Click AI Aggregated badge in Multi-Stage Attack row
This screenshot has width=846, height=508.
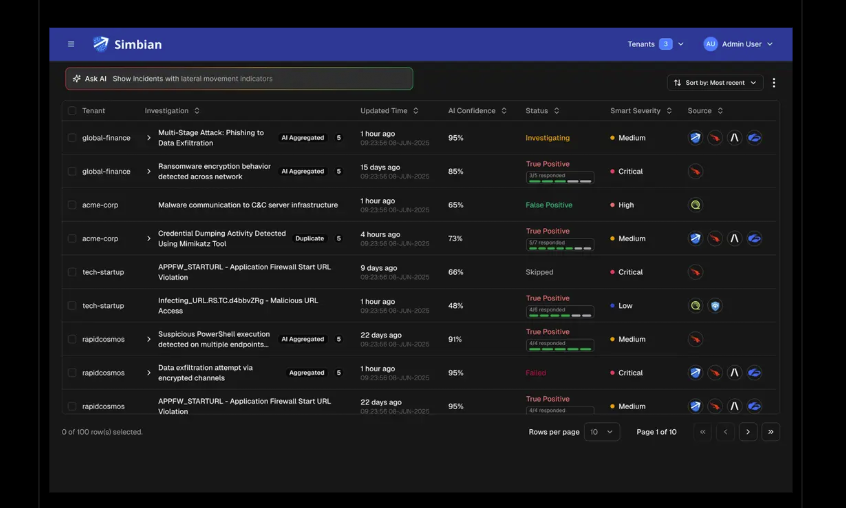point(303,138)
